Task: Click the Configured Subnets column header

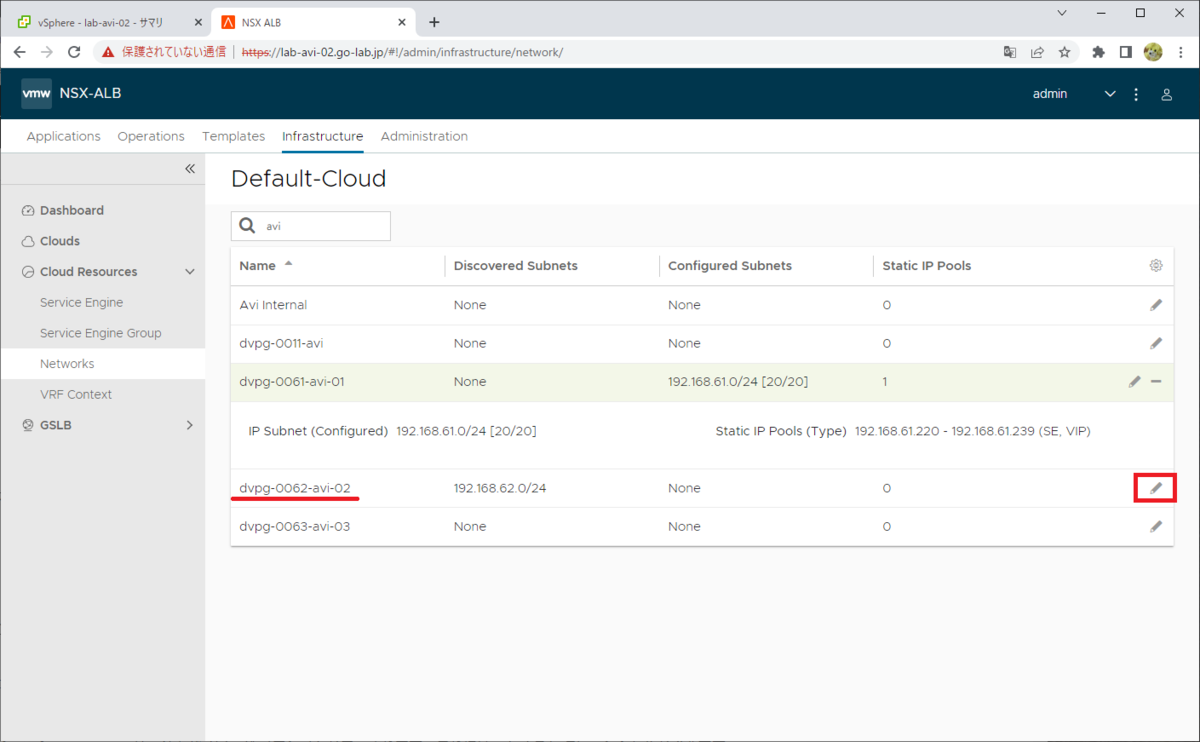Action: pos(729,266)
